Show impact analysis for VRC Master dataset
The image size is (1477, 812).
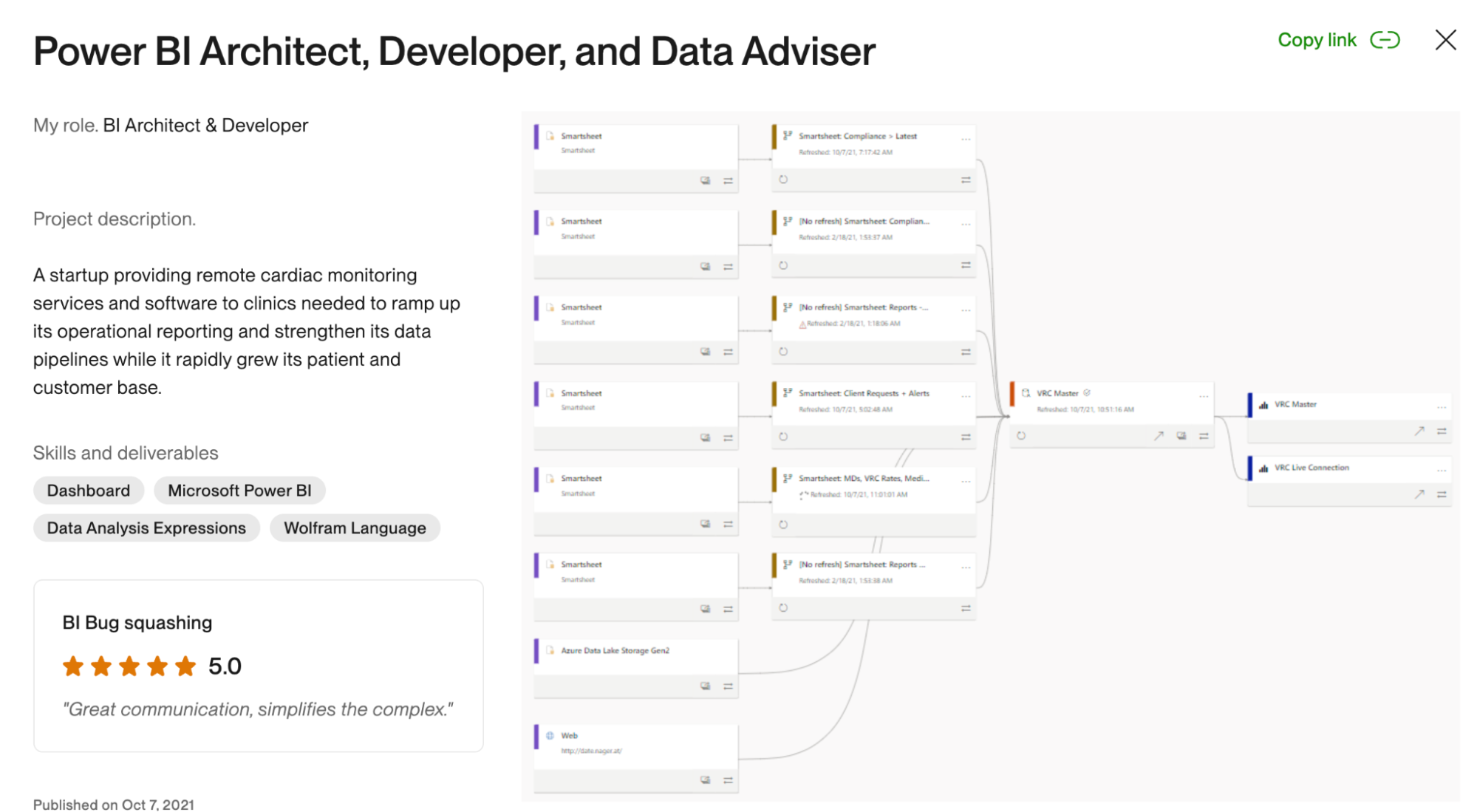point(1181,436)
